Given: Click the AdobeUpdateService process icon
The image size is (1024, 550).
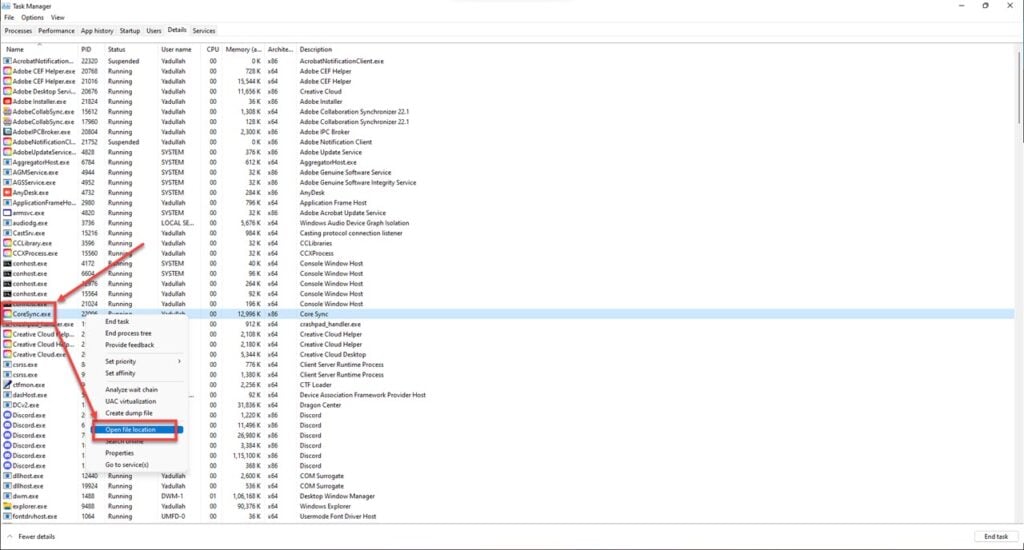Looking at the screenshot, I should point(7,152).
